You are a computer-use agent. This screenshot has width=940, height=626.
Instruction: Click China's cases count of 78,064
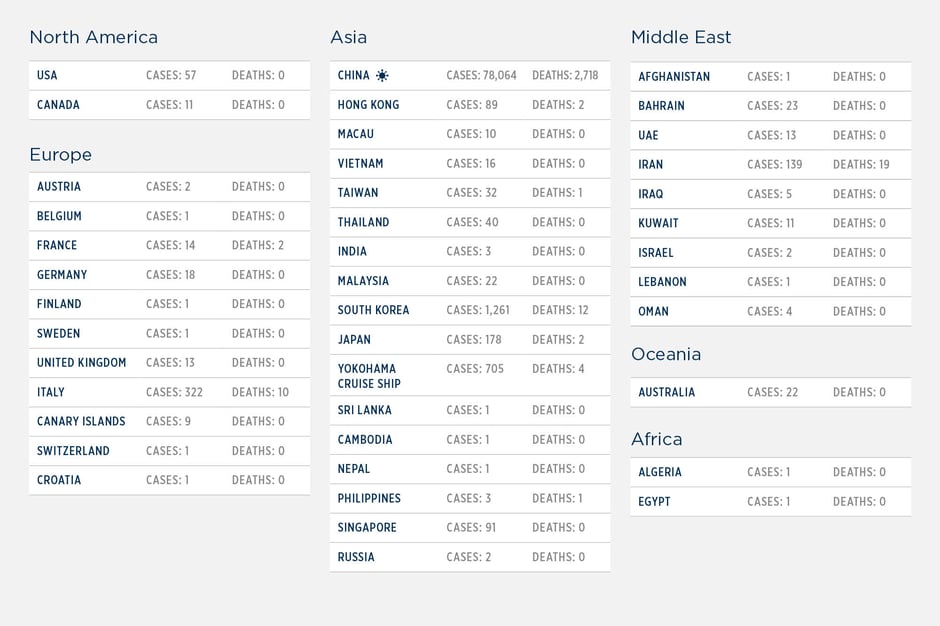point(482,76)
